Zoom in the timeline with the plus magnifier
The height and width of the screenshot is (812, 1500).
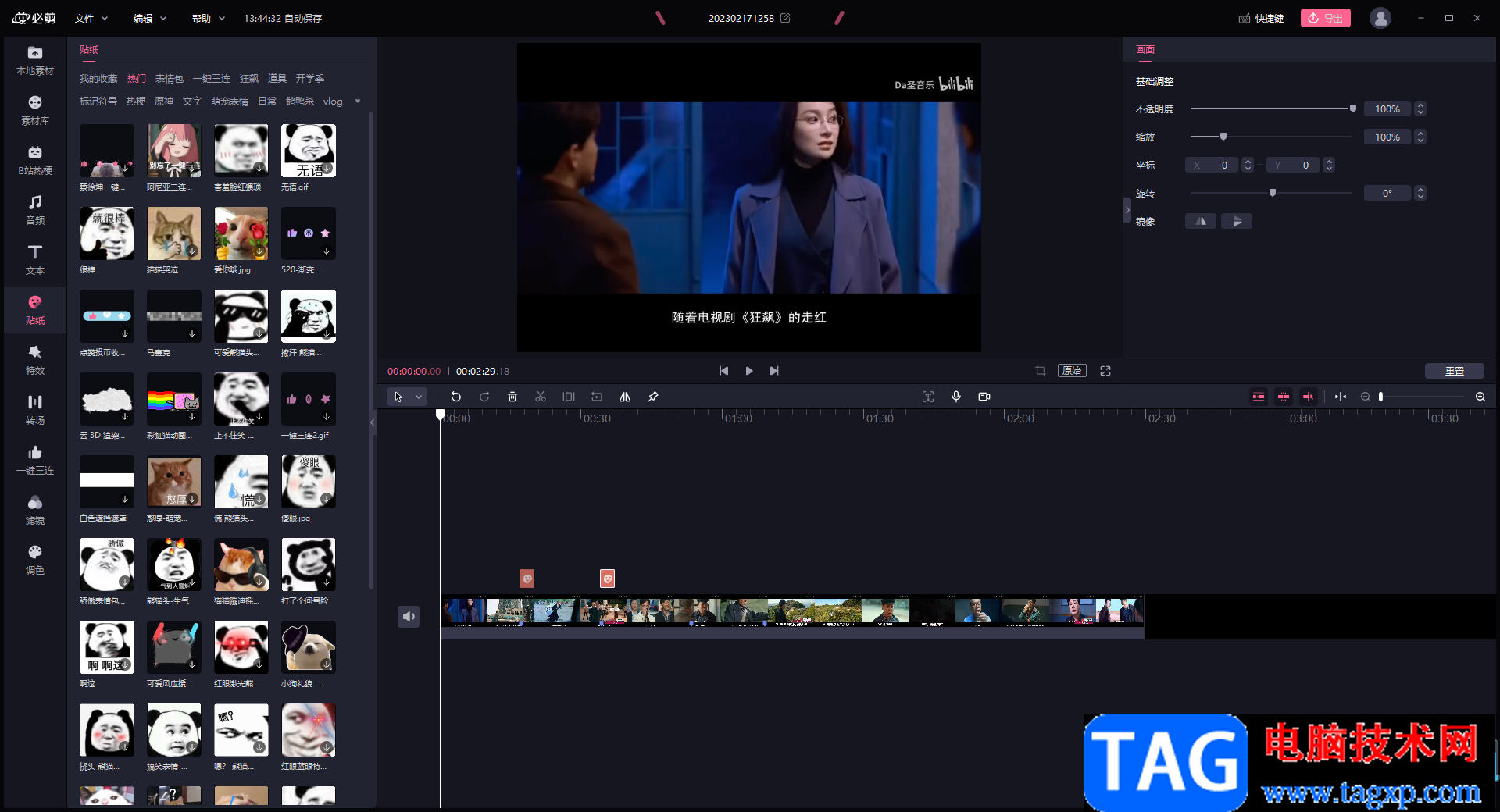click(x=1480, y=397)
